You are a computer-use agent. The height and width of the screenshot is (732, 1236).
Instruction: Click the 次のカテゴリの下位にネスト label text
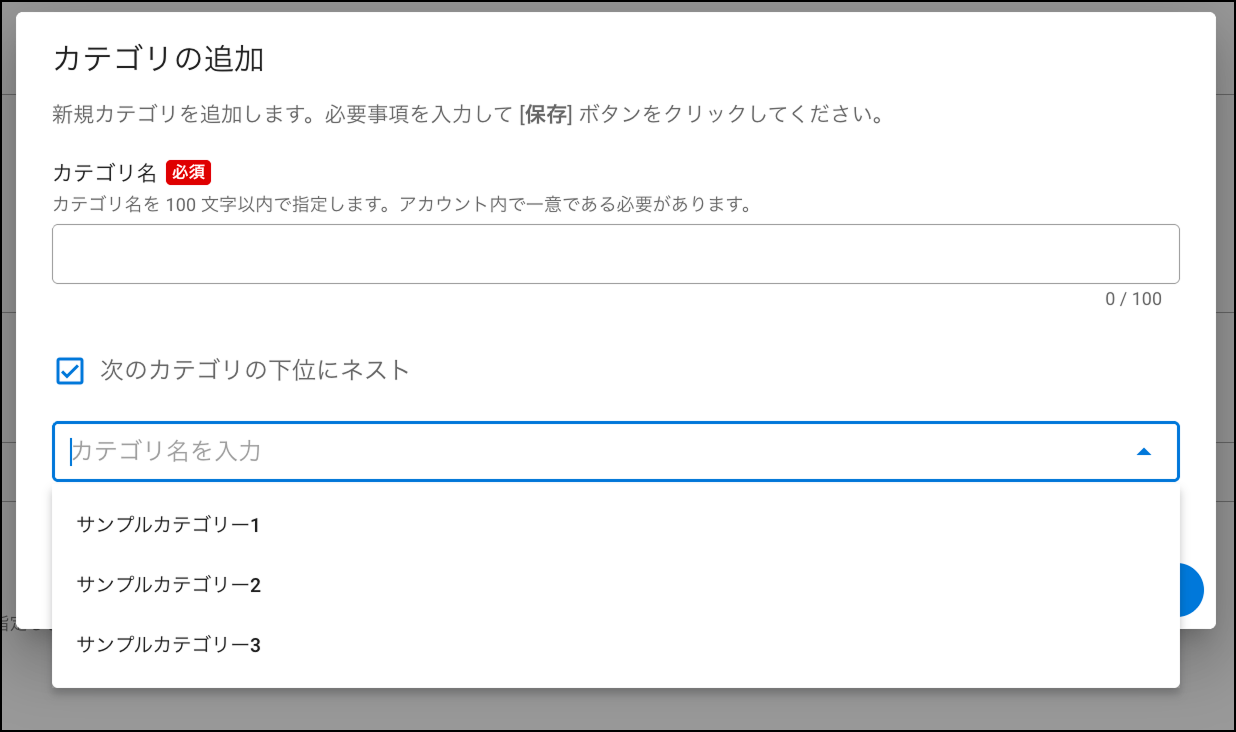pos(255,370)
